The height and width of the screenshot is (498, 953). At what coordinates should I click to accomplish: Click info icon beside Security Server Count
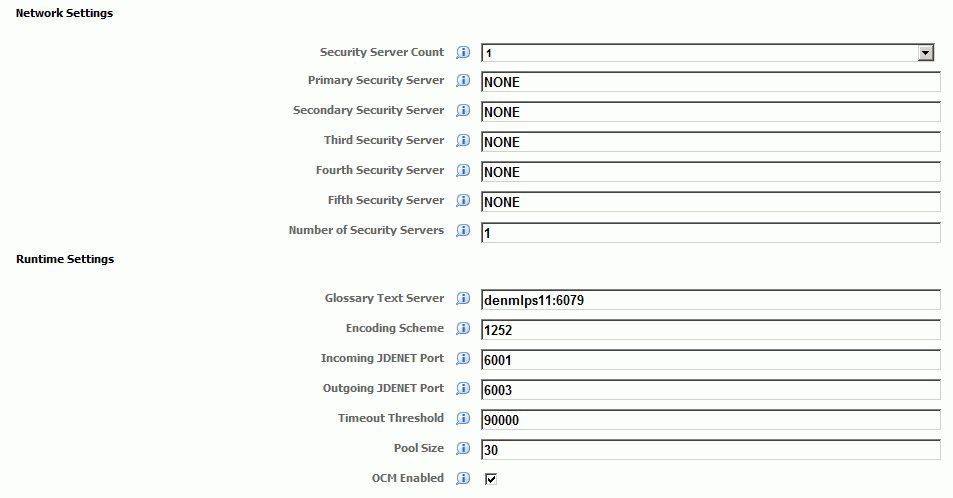463,52
